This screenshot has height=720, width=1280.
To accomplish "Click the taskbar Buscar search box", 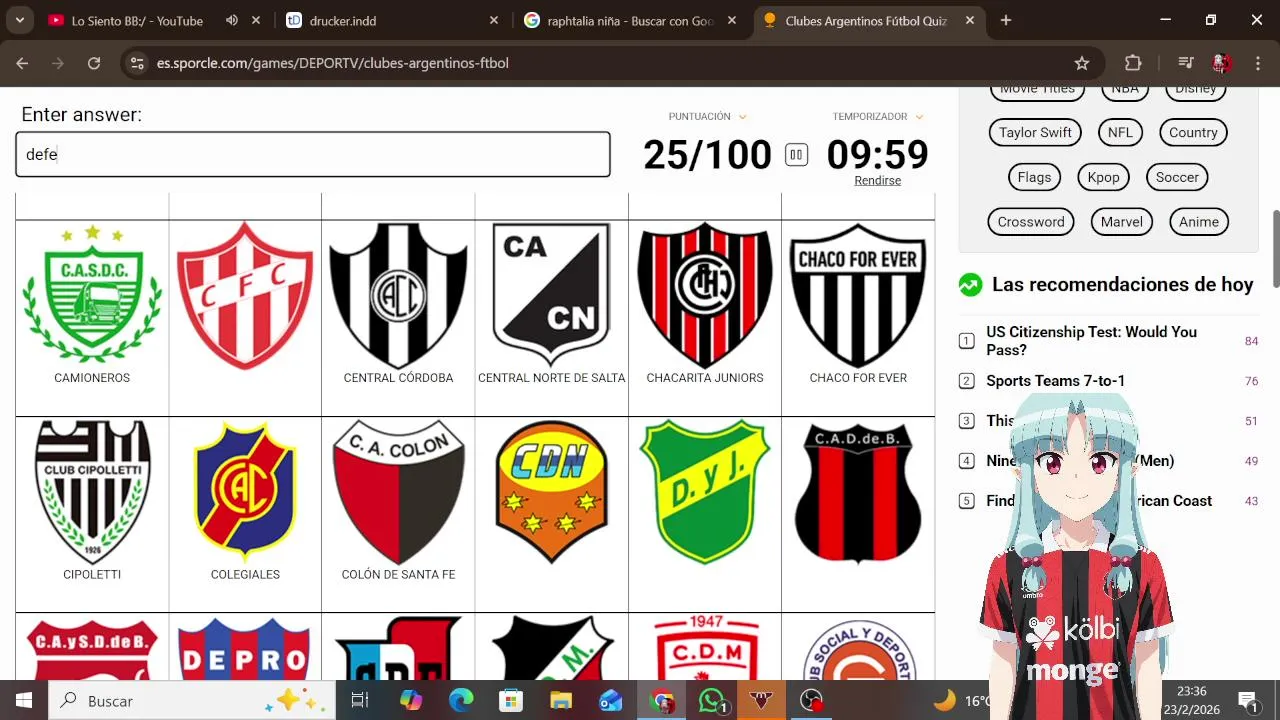I will pos(191,701).
